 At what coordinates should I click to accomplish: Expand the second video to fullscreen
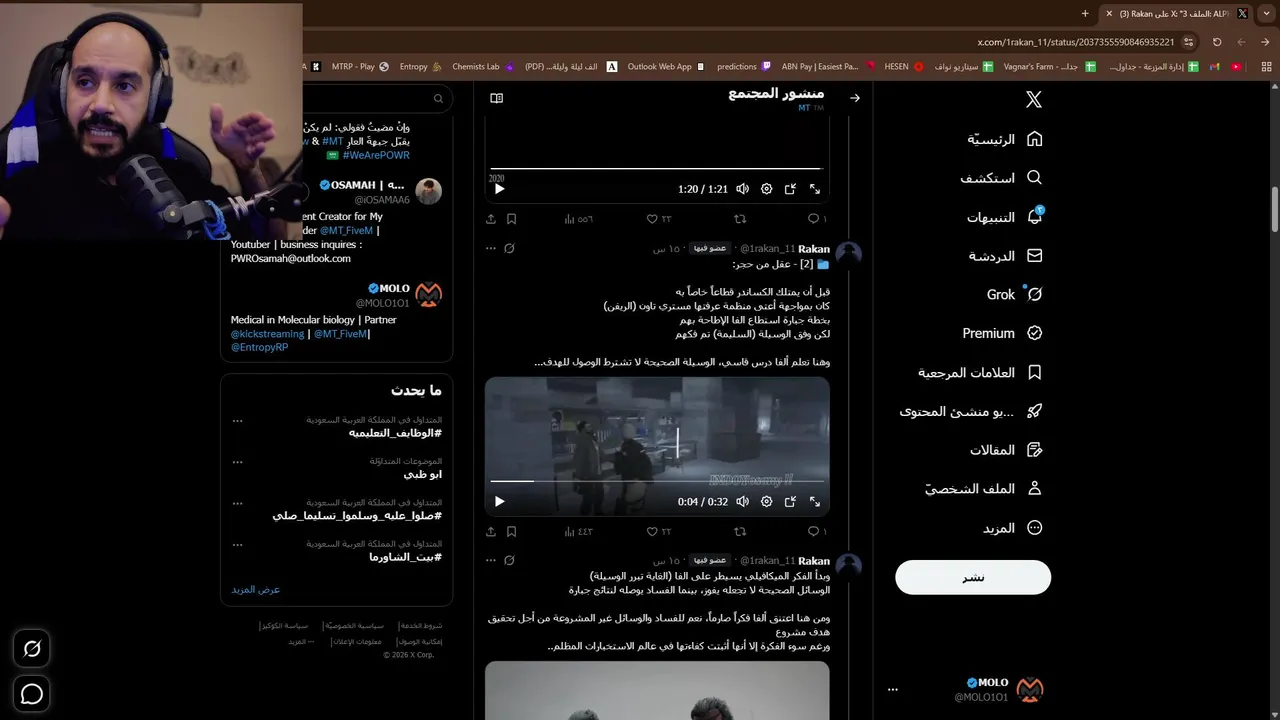(x=815, y=501)
